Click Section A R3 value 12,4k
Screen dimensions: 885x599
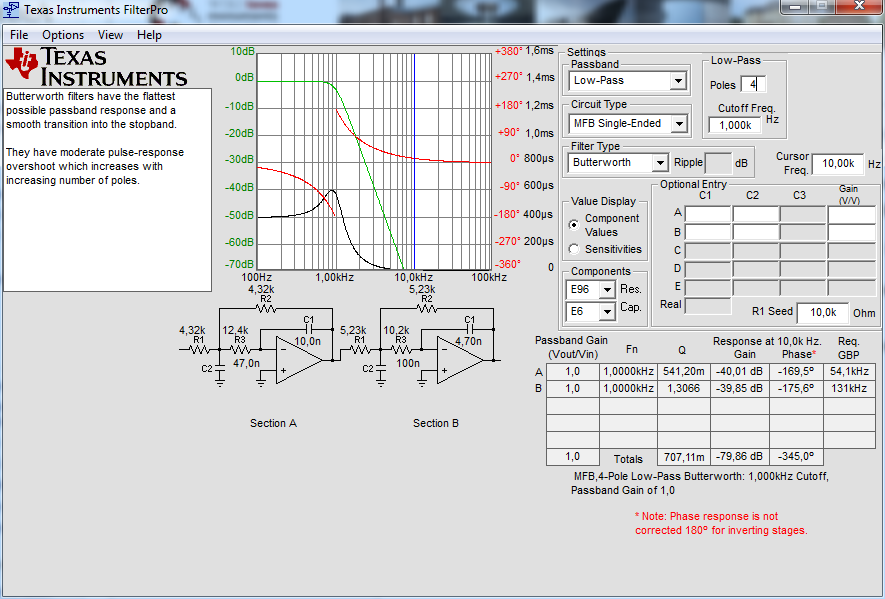tap(235, 330)
